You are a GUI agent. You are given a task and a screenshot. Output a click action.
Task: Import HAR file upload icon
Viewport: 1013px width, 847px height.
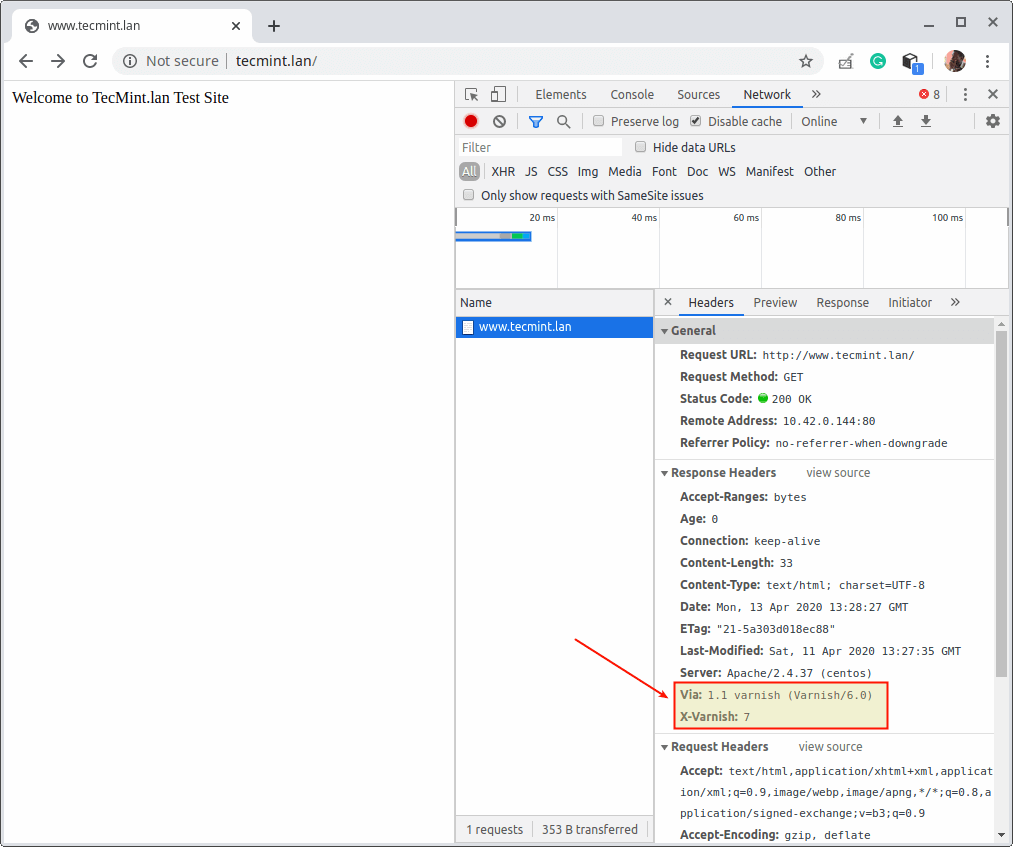[897, 121]
